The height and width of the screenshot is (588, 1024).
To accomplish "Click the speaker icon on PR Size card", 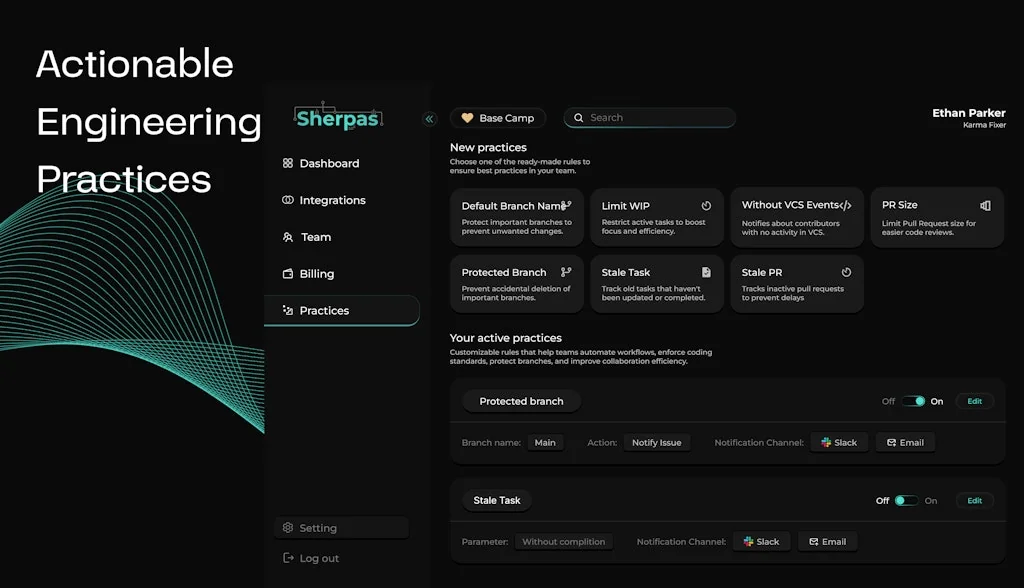I will [x=985, y=204].
